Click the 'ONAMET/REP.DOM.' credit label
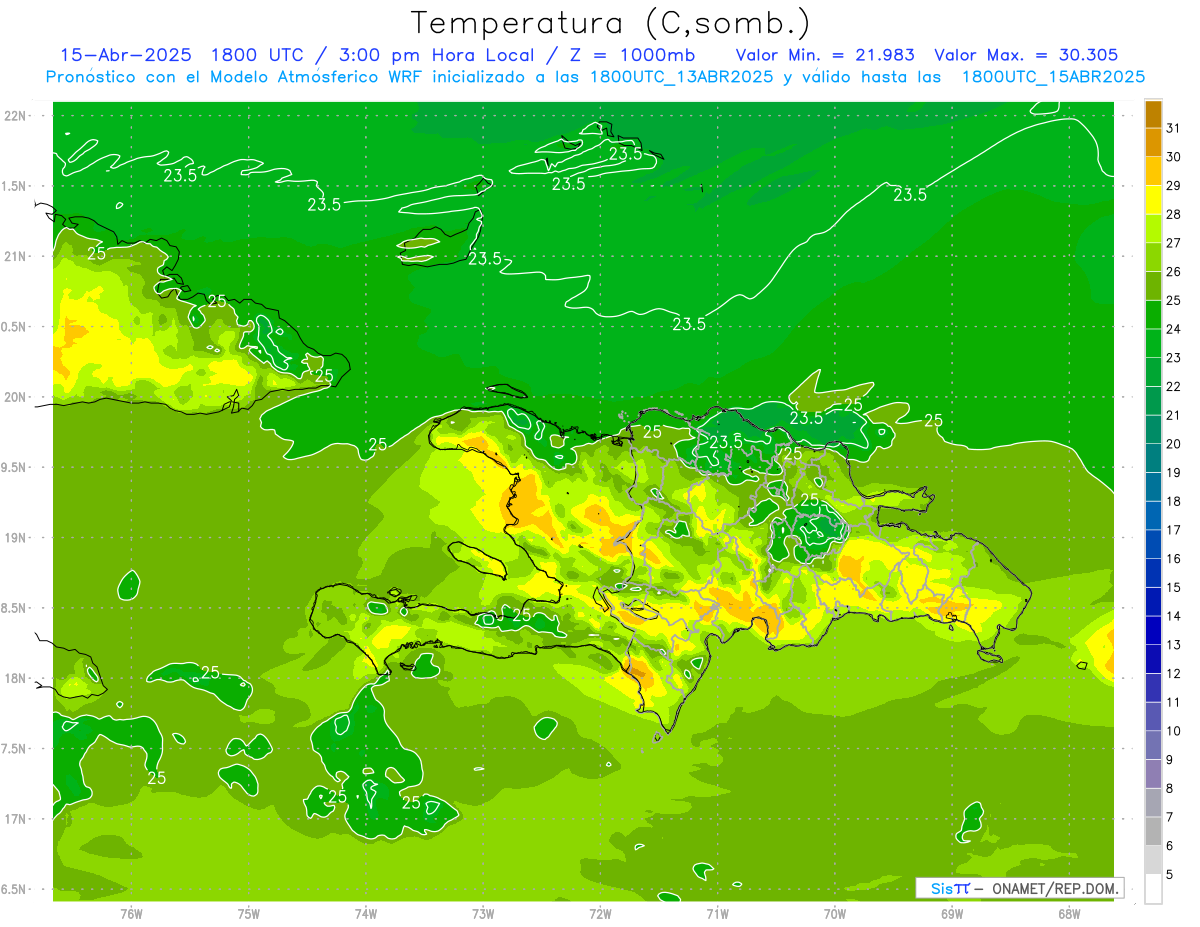The image size is (1200, 927). [x=1056, y=888]
